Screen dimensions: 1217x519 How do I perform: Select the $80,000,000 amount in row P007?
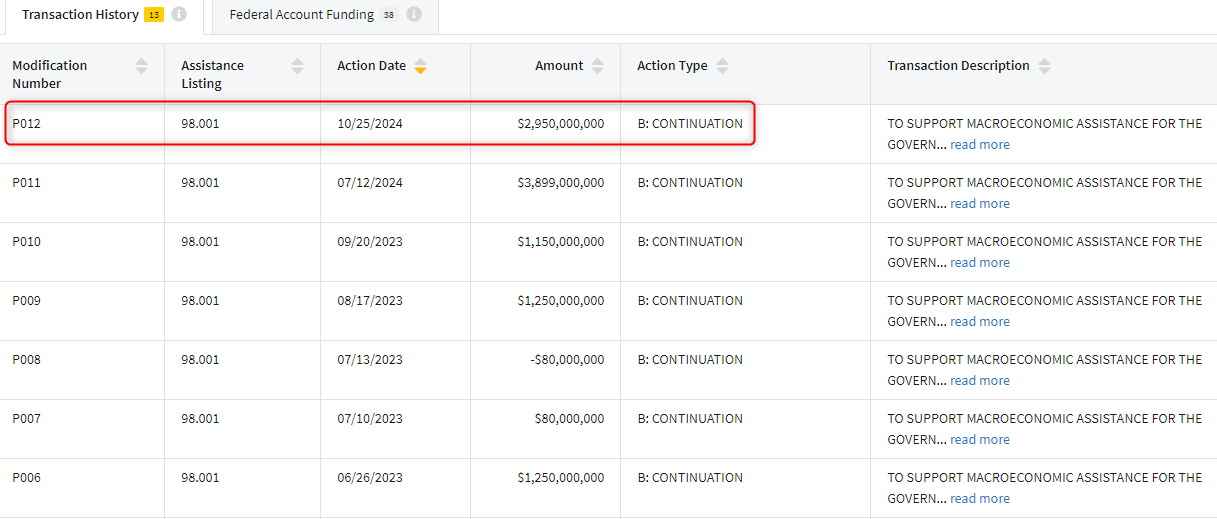click(570, 419)
